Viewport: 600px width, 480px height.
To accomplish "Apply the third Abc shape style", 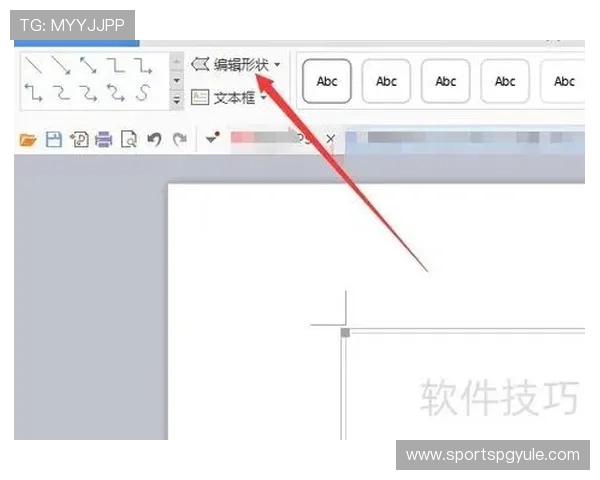I will 445,81.
